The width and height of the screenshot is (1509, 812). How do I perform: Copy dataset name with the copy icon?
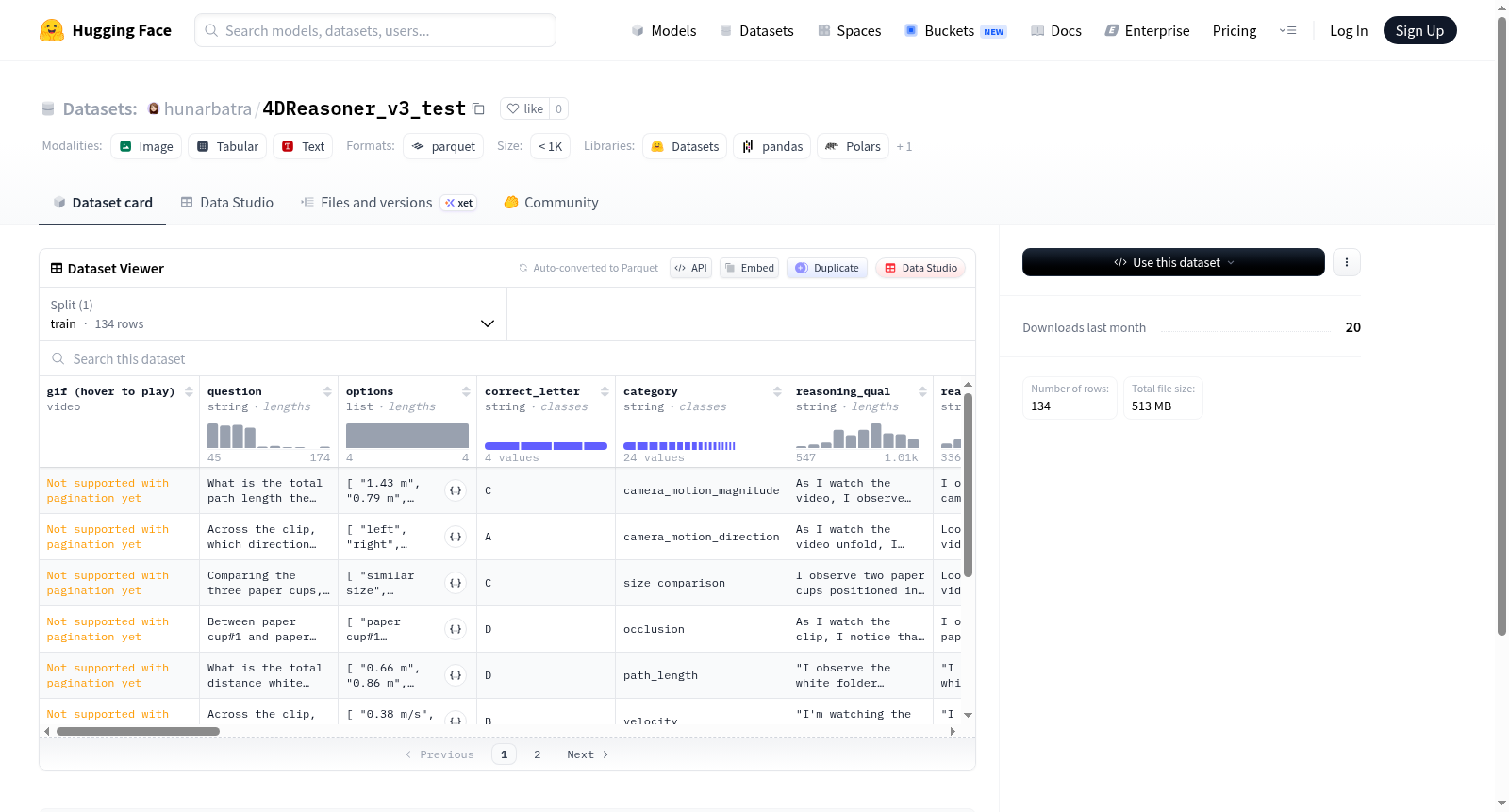478,108
